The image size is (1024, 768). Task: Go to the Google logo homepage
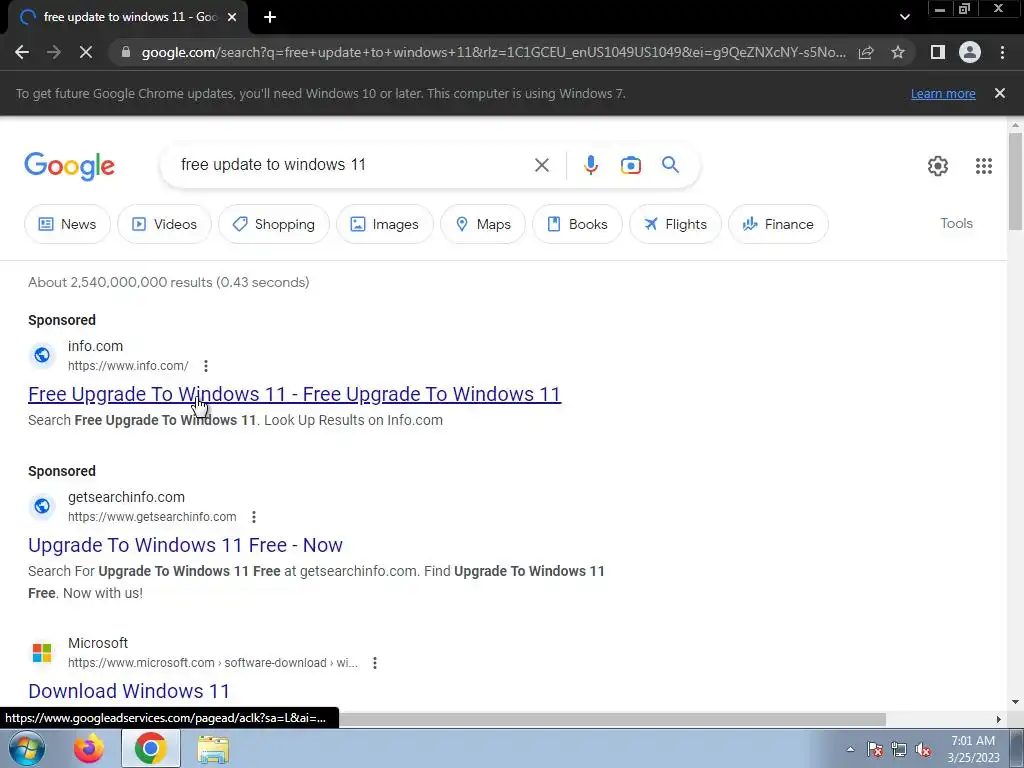(x=69, y=166)
